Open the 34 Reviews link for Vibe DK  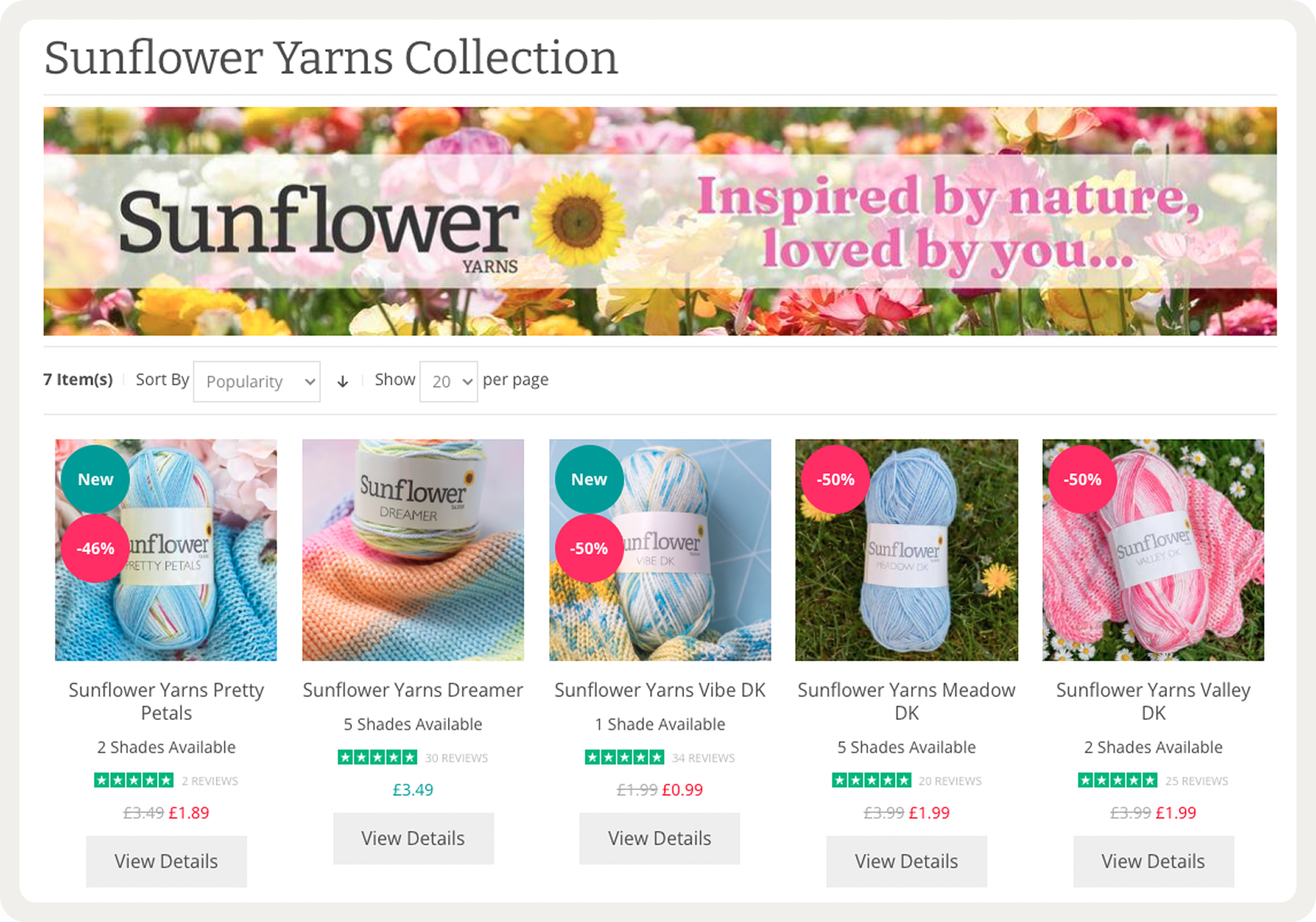point(704,757)
